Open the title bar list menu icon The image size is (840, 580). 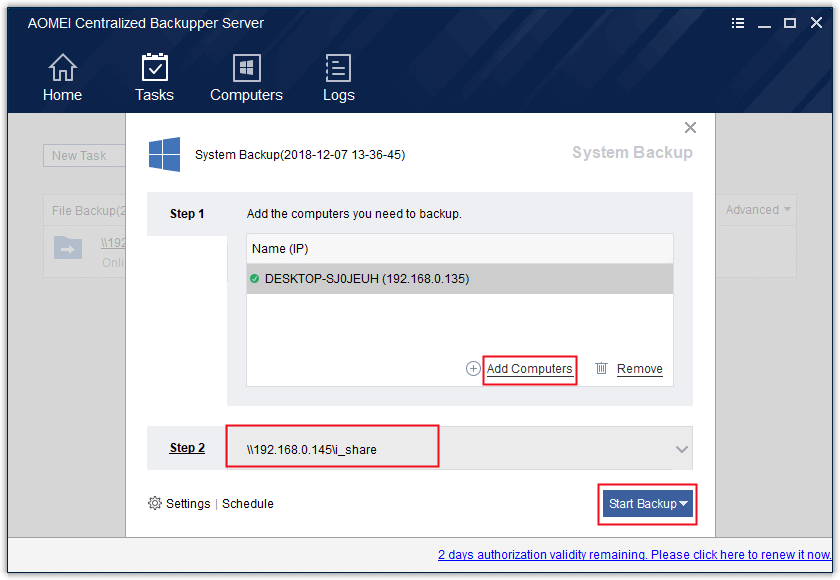click(738, 23)
